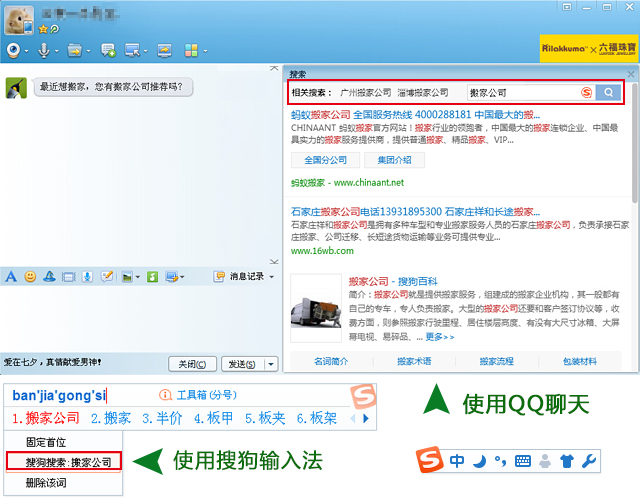Image resolution: width=640 pixels, height=500 pixels.
Task: Open font settings letter A icon
Action: (x=11, y=277)
